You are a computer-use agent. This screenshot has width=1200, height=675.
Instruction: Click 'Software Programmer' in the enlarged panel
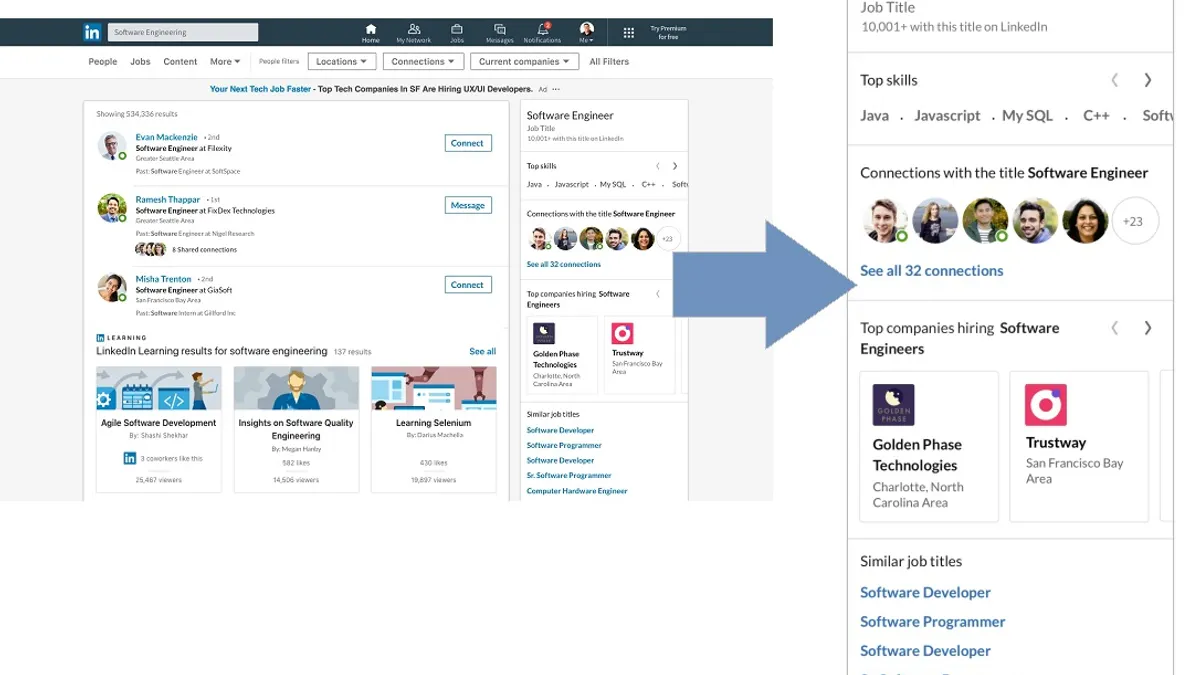(933, 622)
